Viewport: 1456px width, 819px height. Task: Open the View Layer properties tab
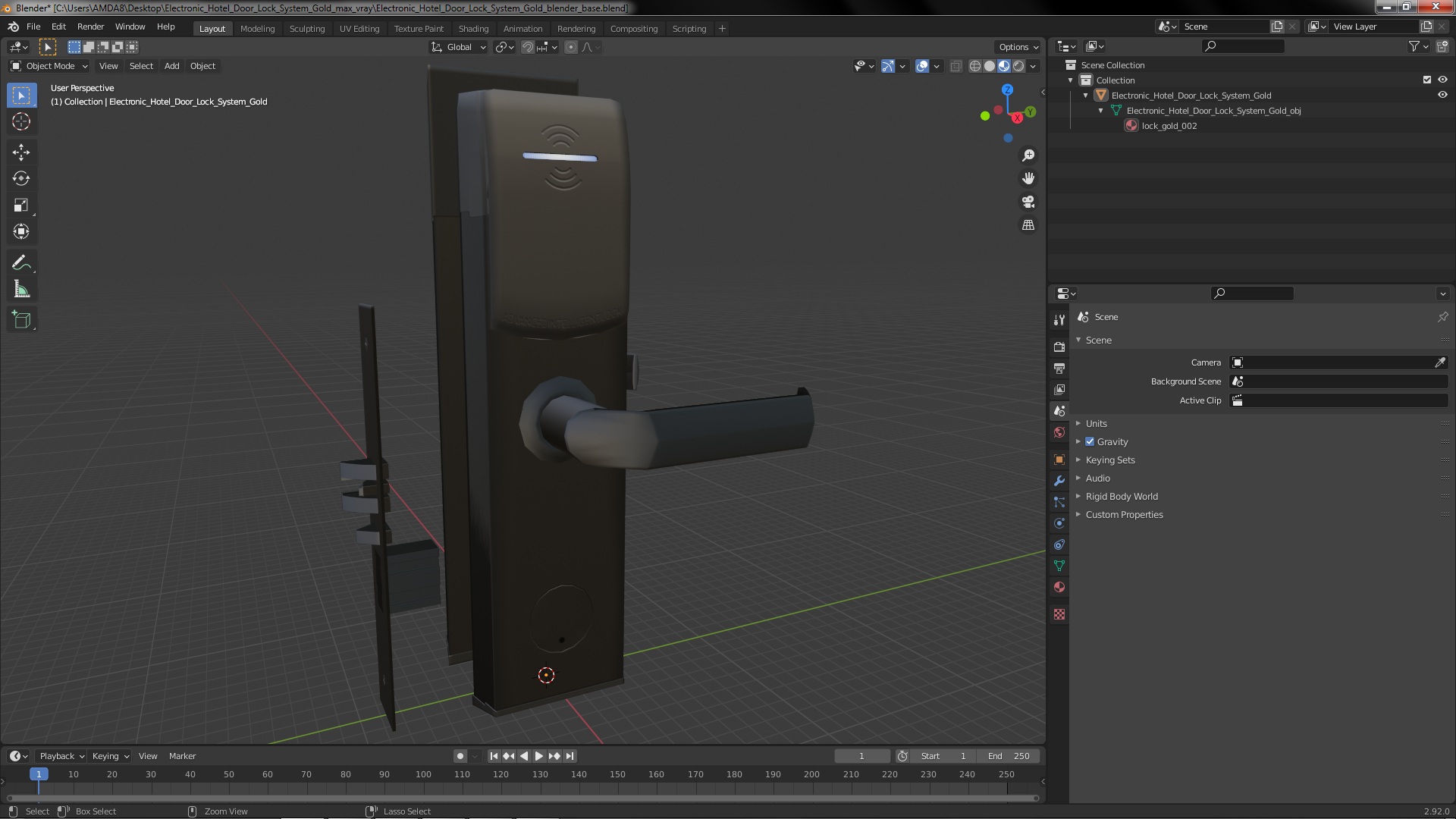[x=1059, y=389]
